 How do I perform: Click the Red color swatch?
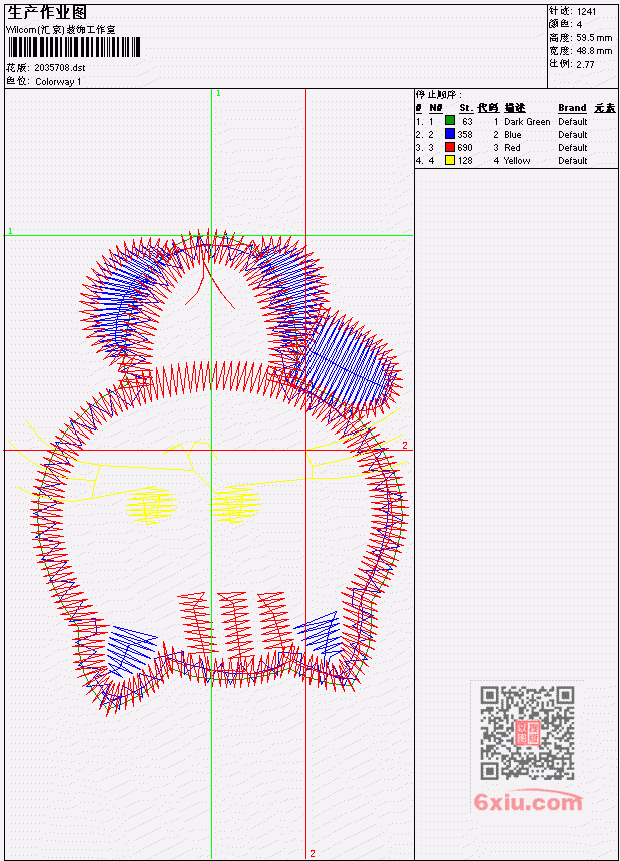[x=450, y=147]
